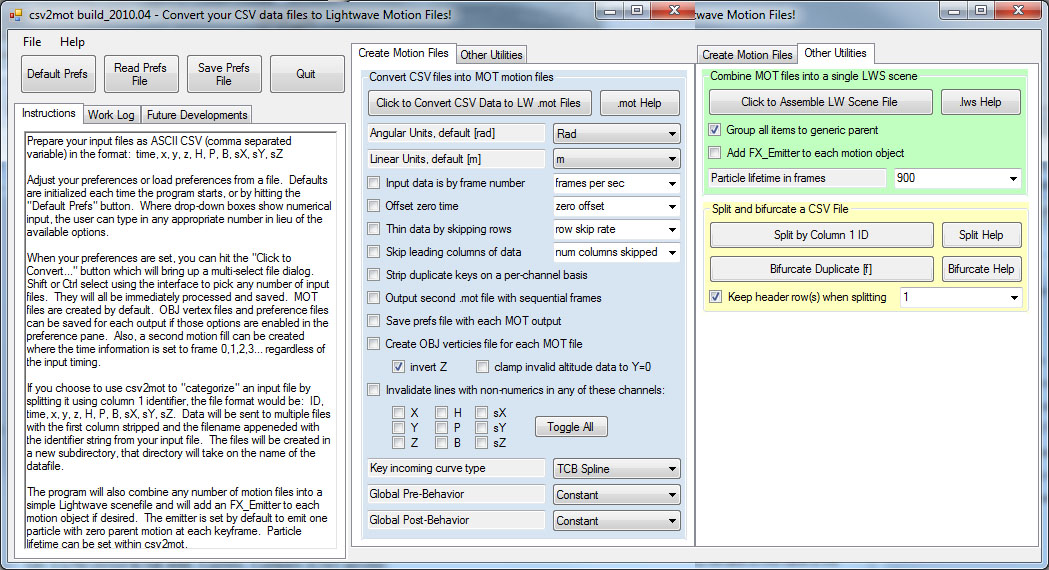Click the Read Prefs File button

[x=140, y=74]
